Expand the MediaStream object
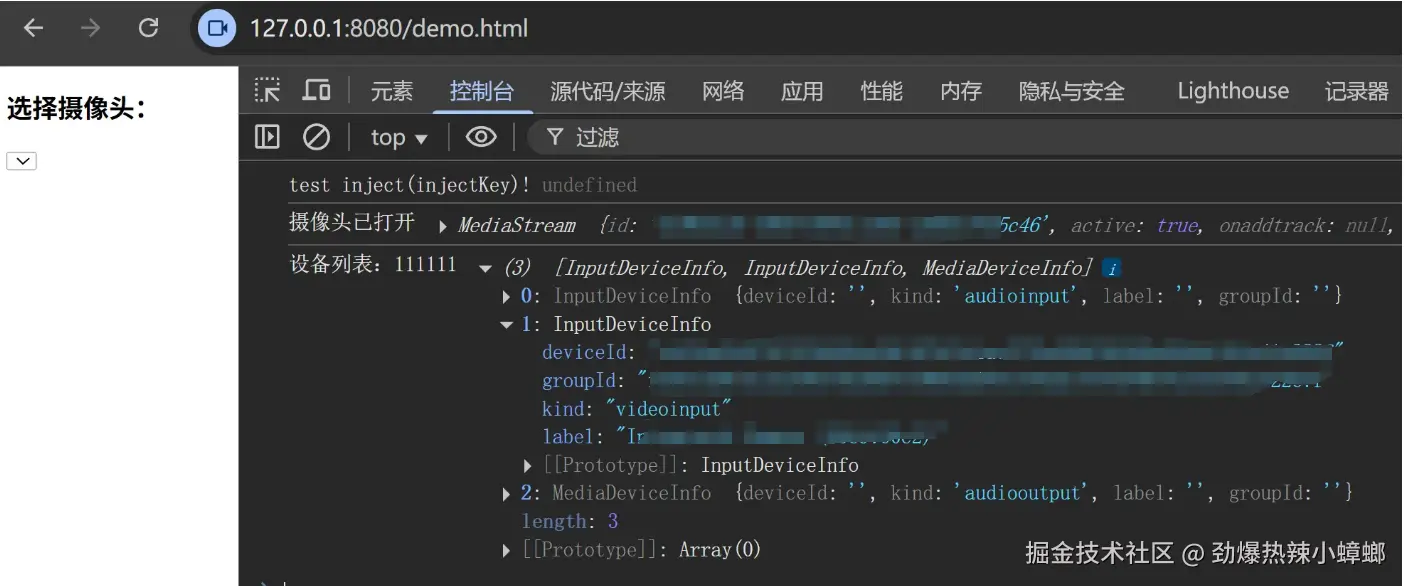This screenshot has width=1405, height=586. pyautogui.click(x=442, y=227)
